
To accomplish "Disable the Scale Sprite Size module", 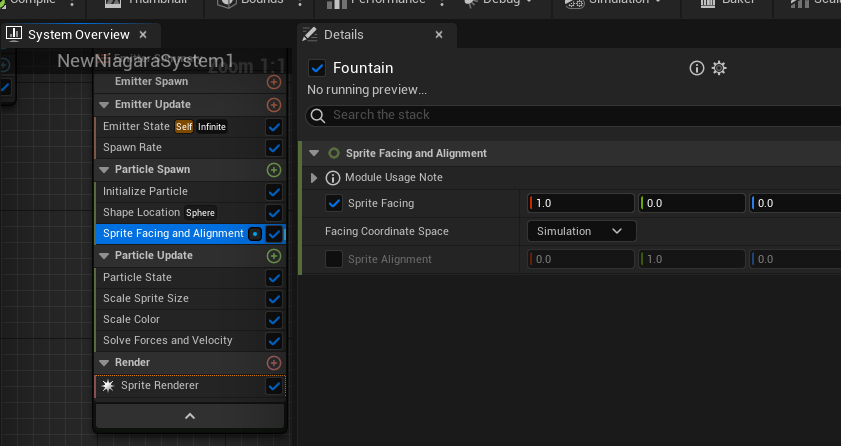I will pos(274,299).
